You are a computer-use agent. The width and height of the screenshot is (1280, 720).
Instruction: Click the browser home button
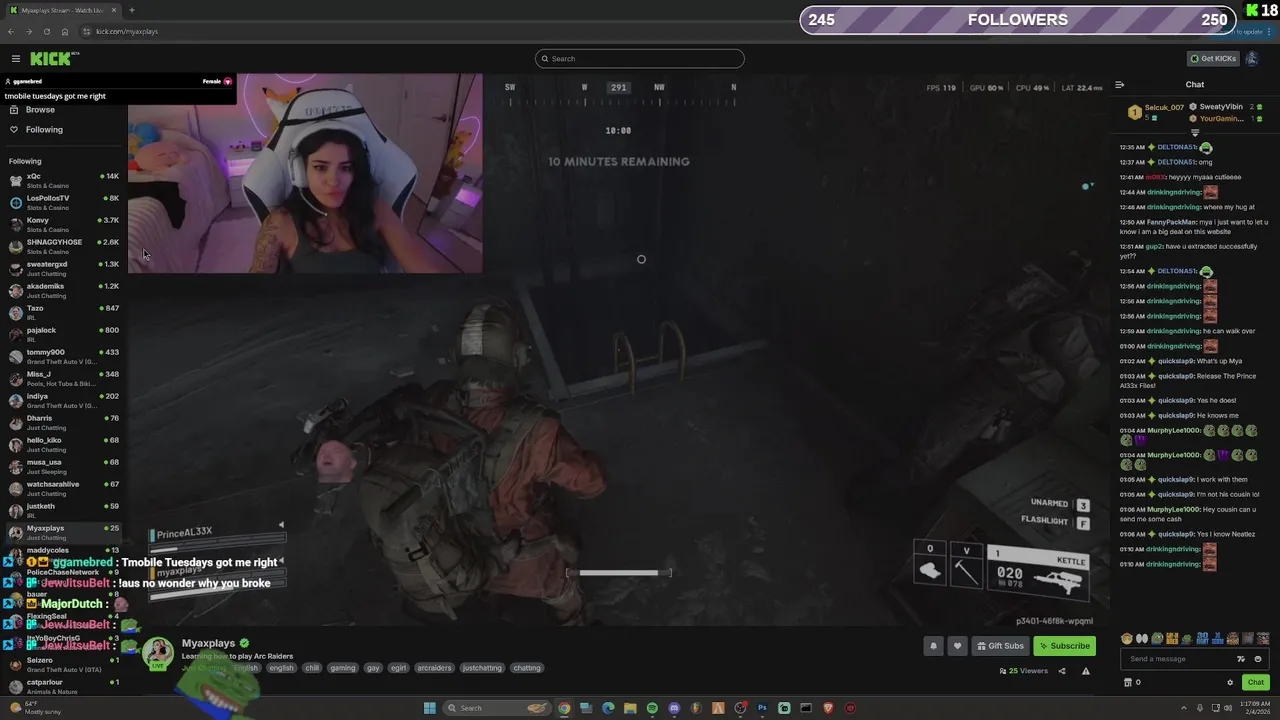click(x=65, y=31)
